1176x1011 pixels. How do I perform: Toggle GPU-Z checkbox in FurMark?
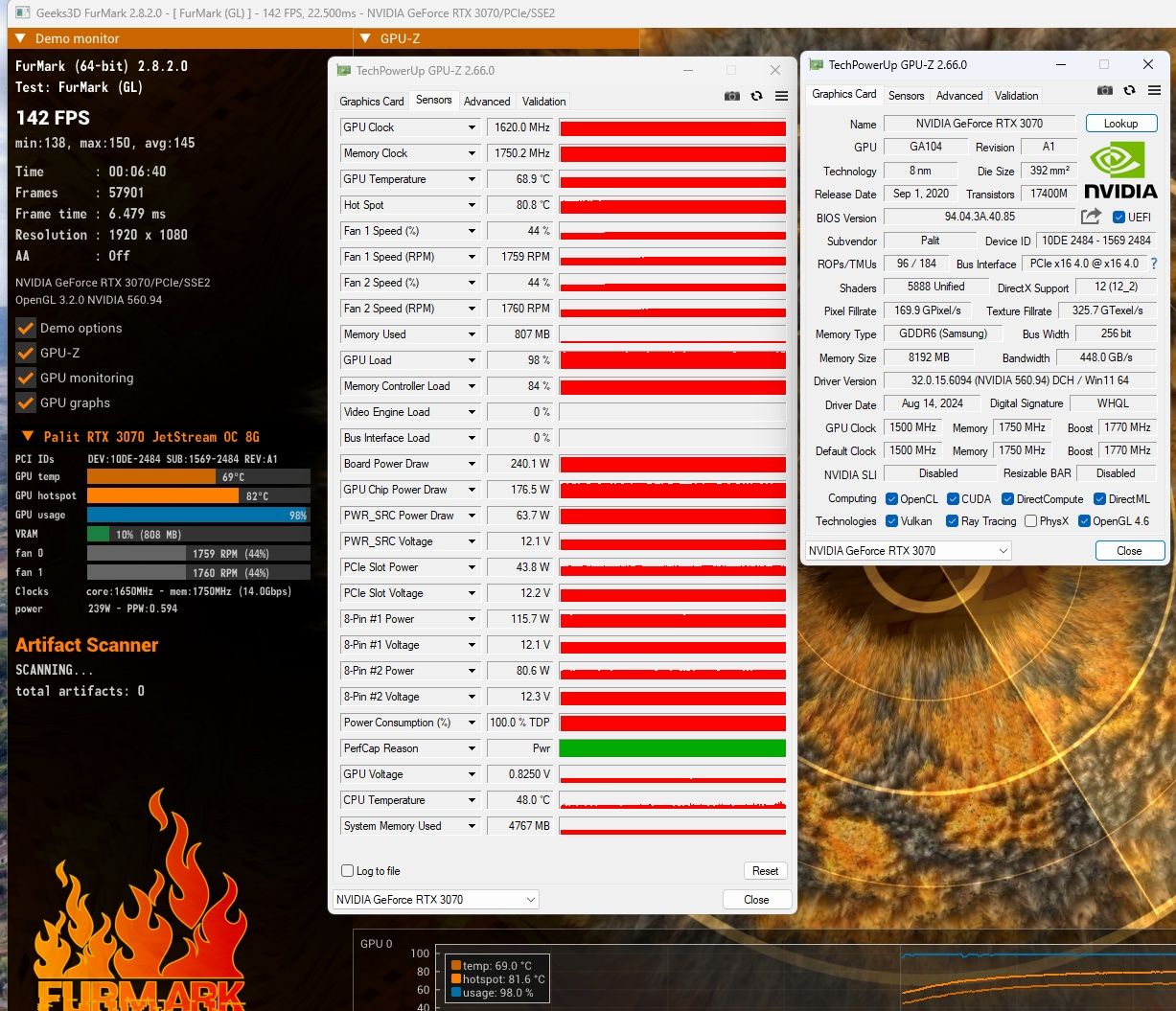click(x=26, y=353)
